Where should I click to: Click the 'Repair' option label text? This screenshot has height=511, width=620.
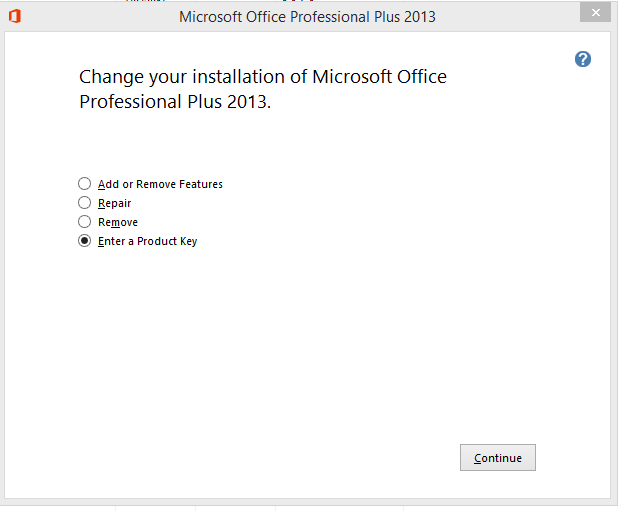[114, 203]
